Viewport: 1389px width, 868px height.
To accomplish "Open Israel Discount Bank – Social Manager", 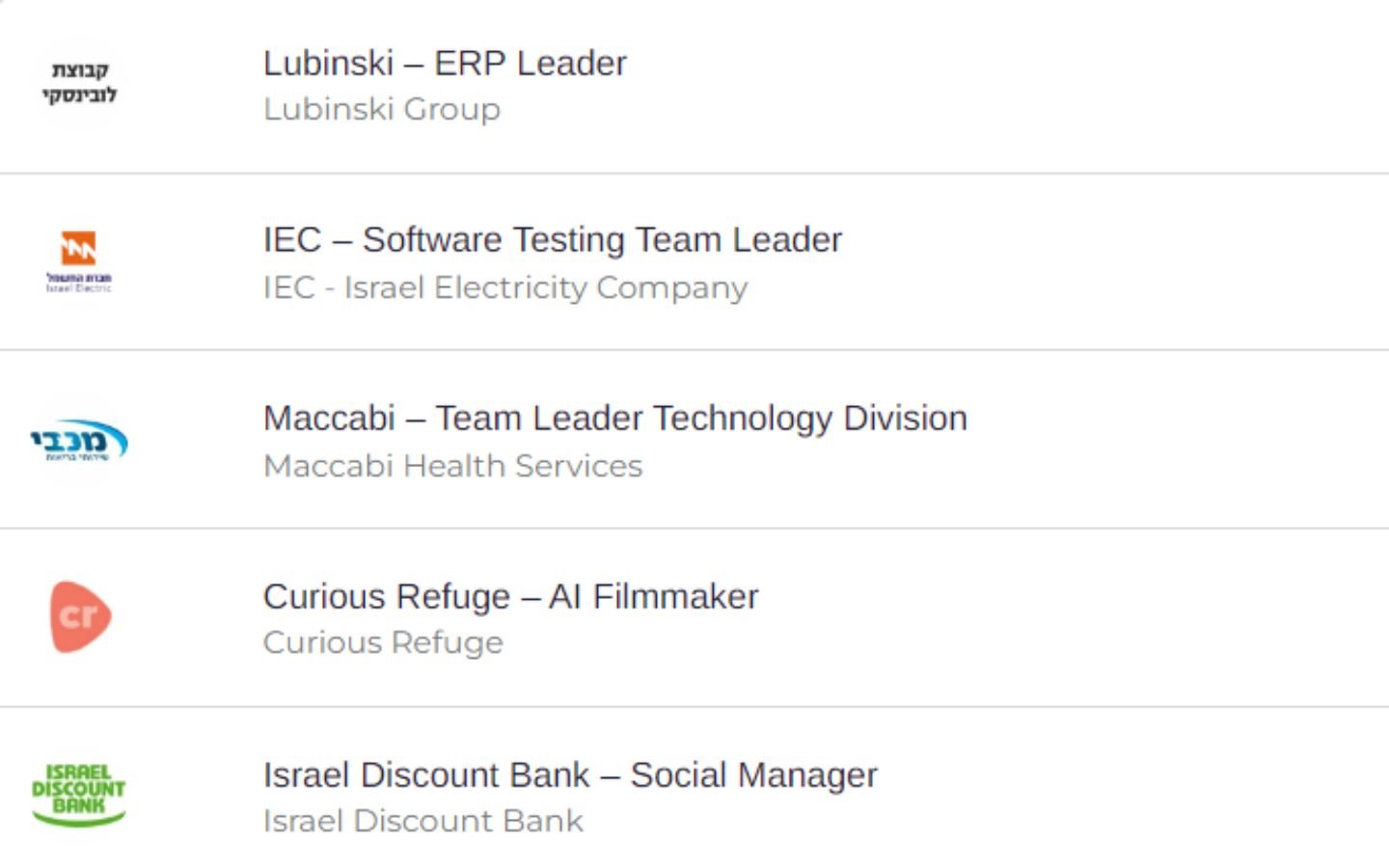I will coord(570,775).
